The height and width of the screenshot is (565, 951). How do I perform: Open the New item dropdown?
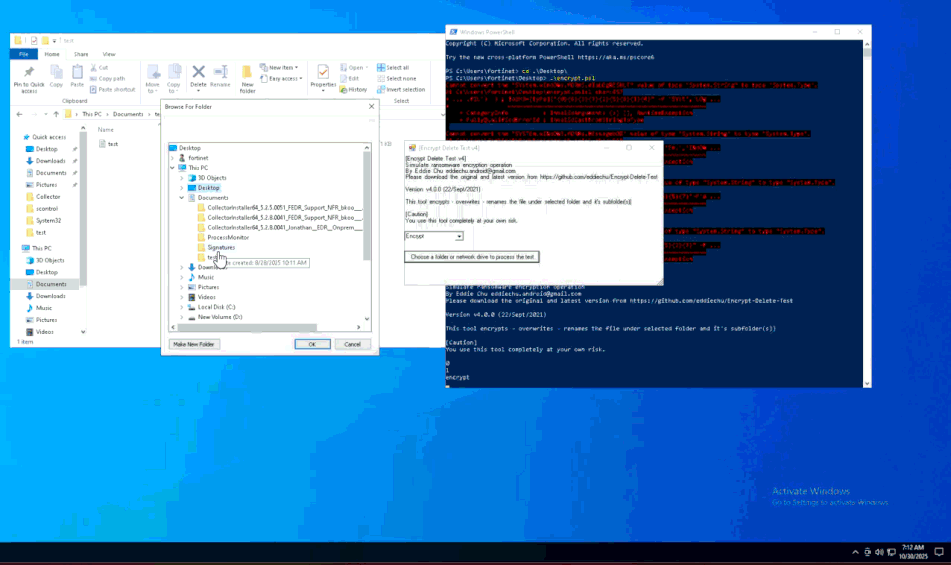(279, 68)
